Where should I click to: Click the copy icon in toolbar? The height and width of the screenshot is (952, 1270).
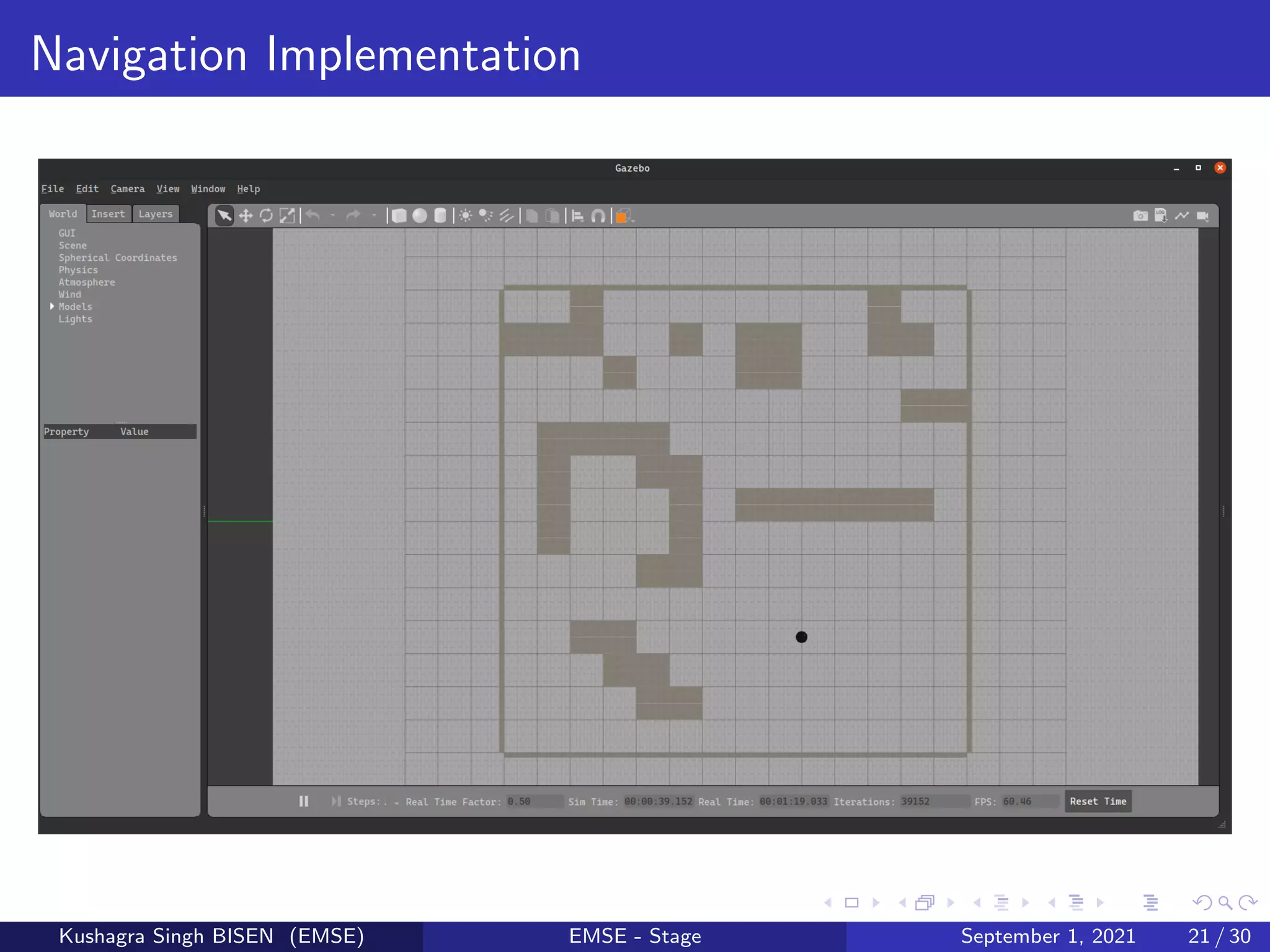pyautogui.click(x=532, y=216)
